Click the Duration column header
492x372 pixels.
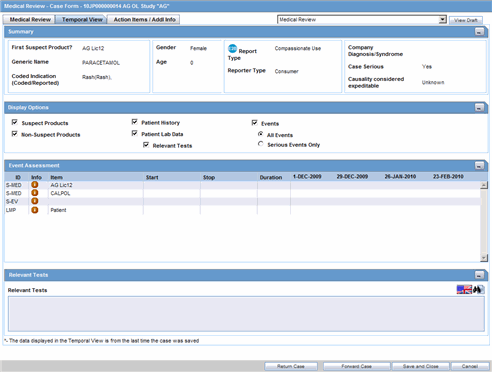271,177
